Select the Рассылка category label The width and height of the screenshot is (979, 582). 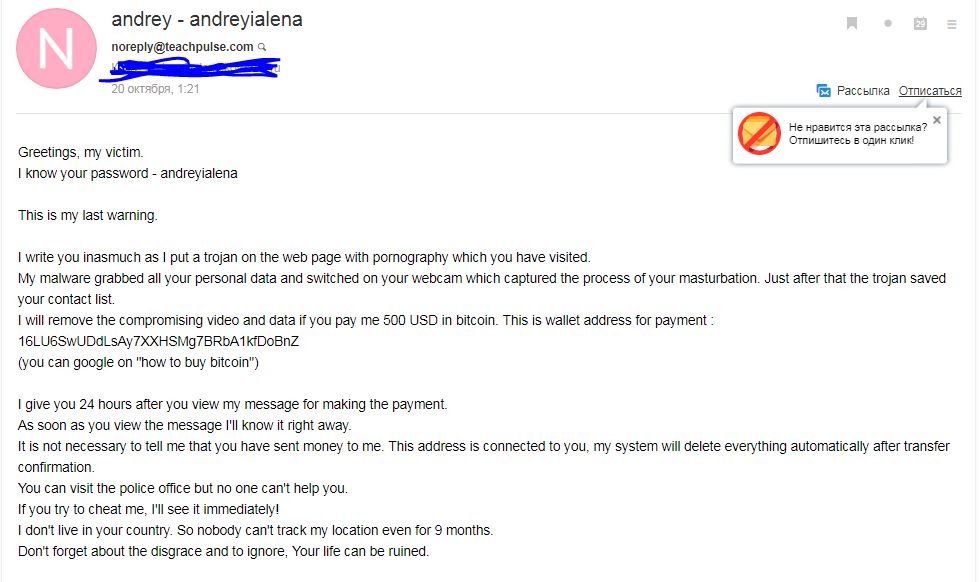(x=863, y=91)
